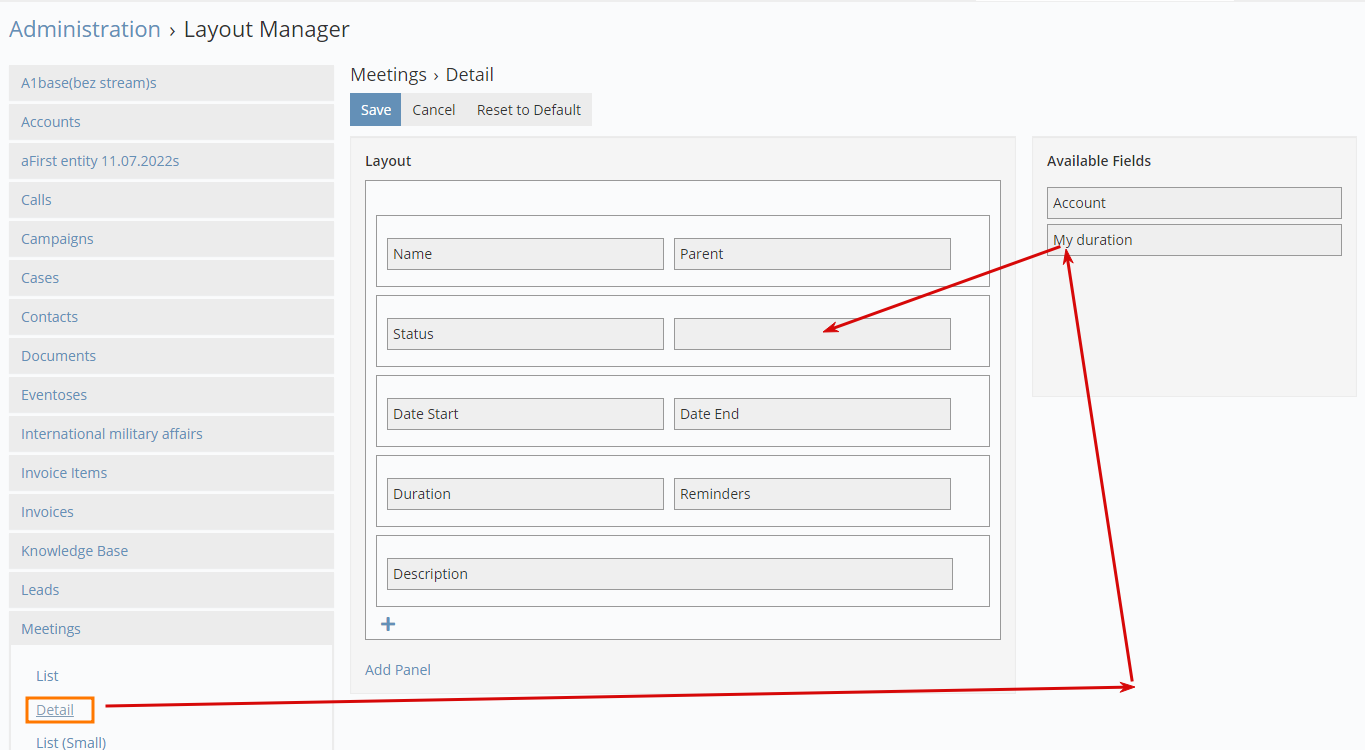Select the My duration available field
The height and width of the screenshot is (750, 1365).
click(x=1193, y=240)
